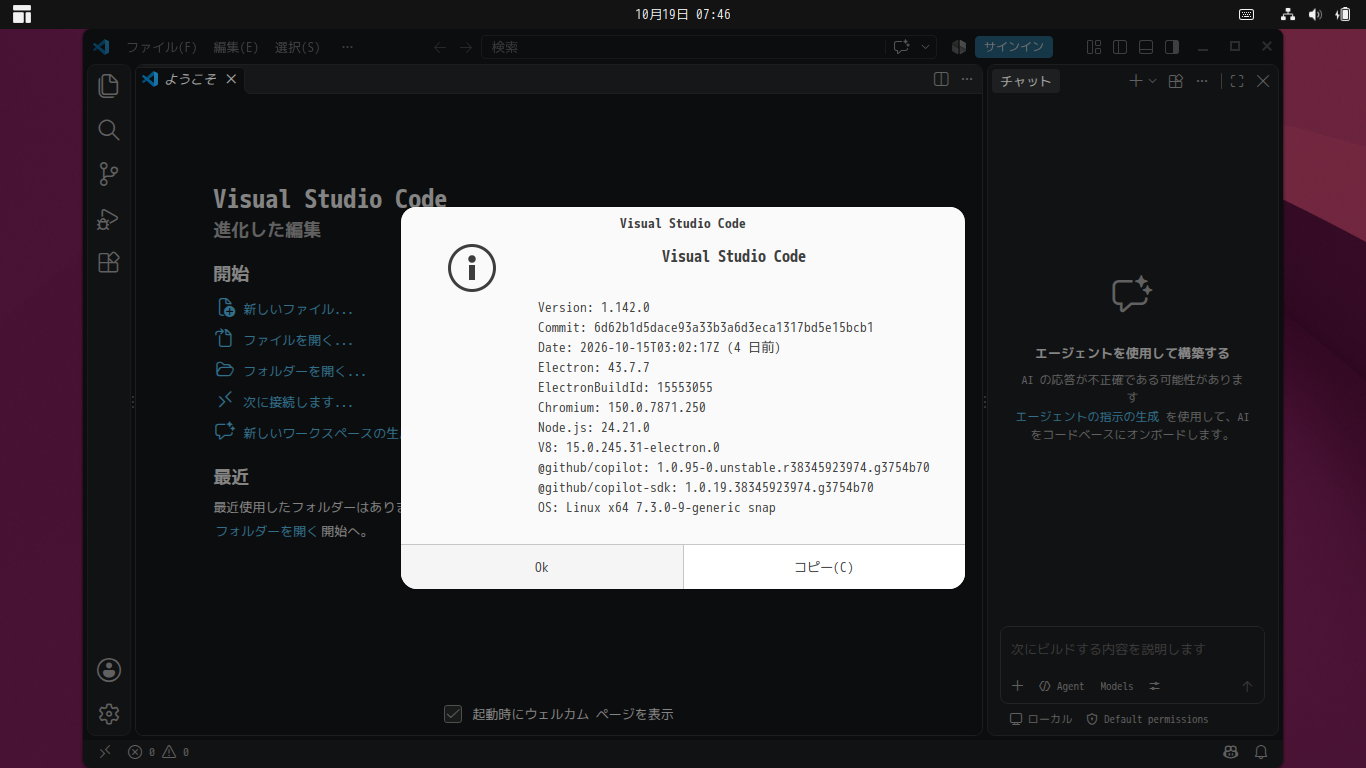Open the 選択(S) menu
Image resolution: width=1366 pixels, height=768 pixels.
click(x=298, y=47)
